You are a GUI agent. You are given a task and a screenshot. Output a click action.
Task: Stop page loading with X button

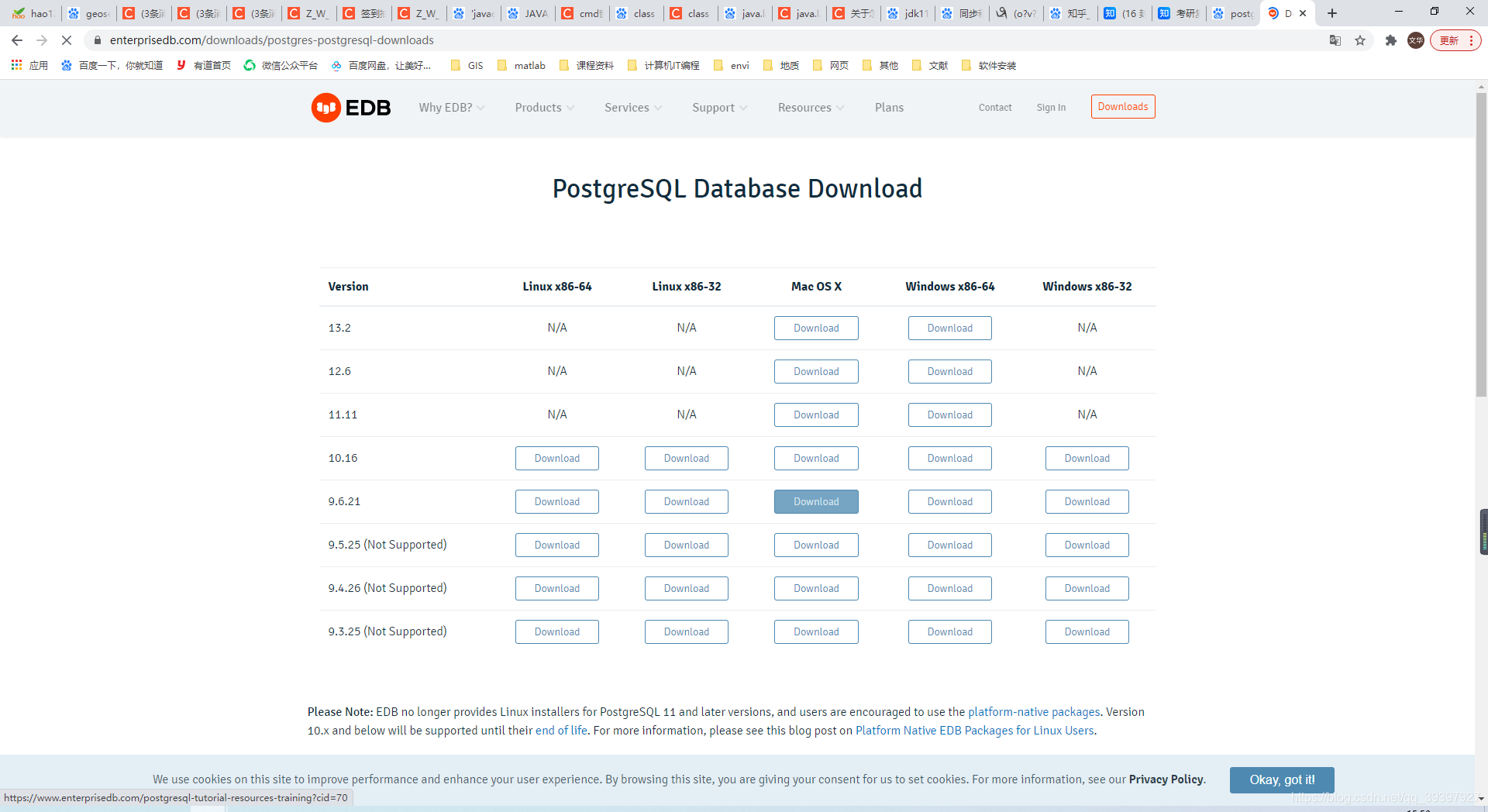pos(67,40)
